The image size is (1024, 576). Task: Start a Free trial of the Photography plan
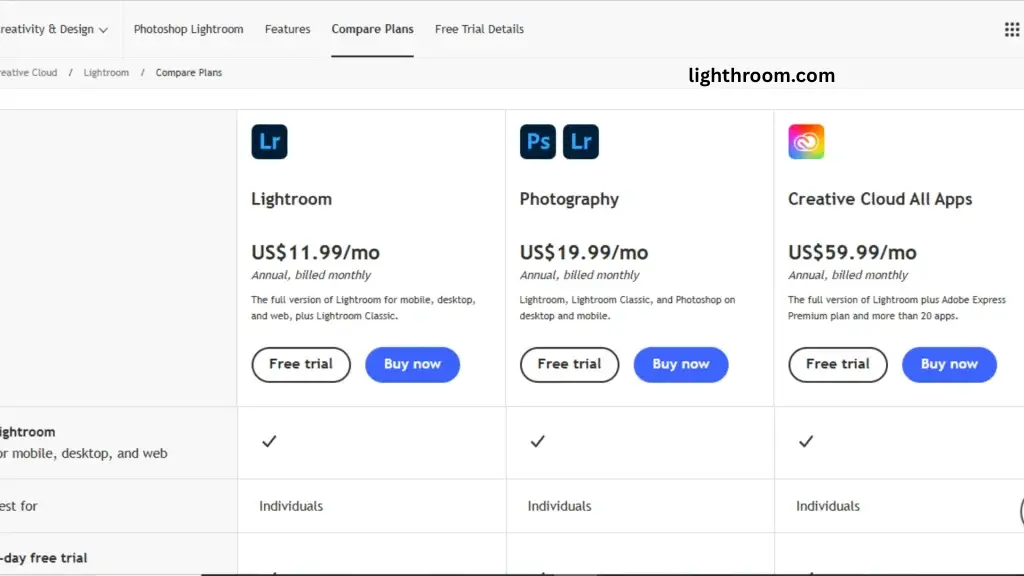coord(569,364)
